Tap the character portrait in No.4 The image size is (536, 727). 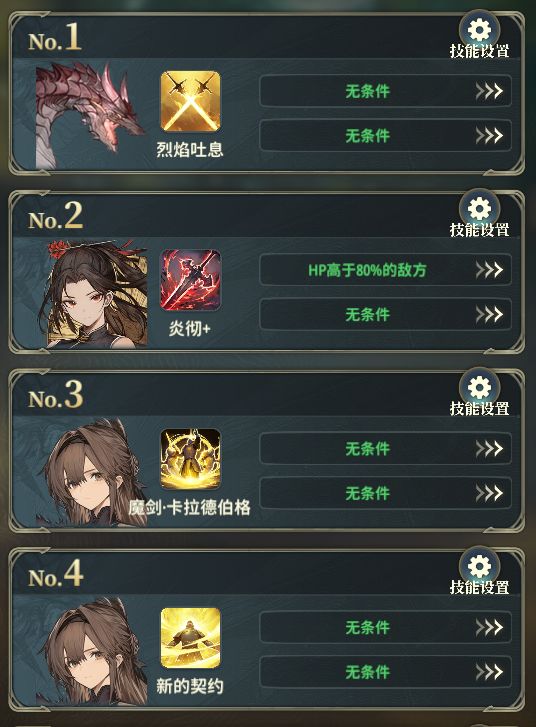tap(93, 651)
